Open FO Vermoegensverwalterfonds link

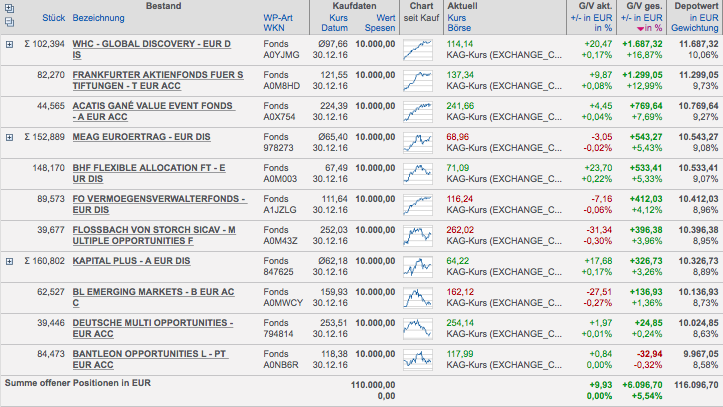[x=160, y=204]
